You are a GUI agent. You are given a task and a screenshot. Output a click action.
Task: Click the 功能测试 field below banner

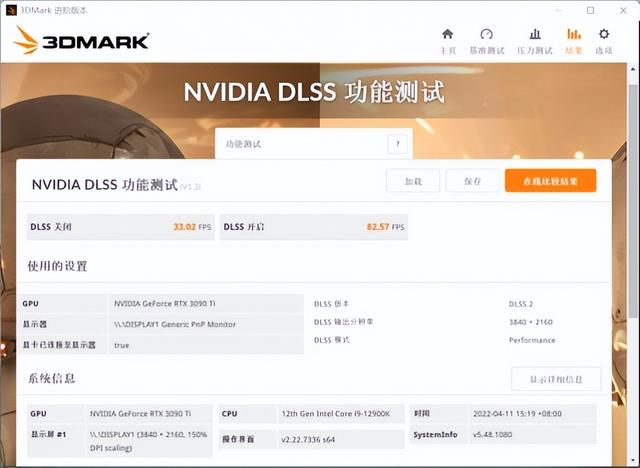pos(313,144)
